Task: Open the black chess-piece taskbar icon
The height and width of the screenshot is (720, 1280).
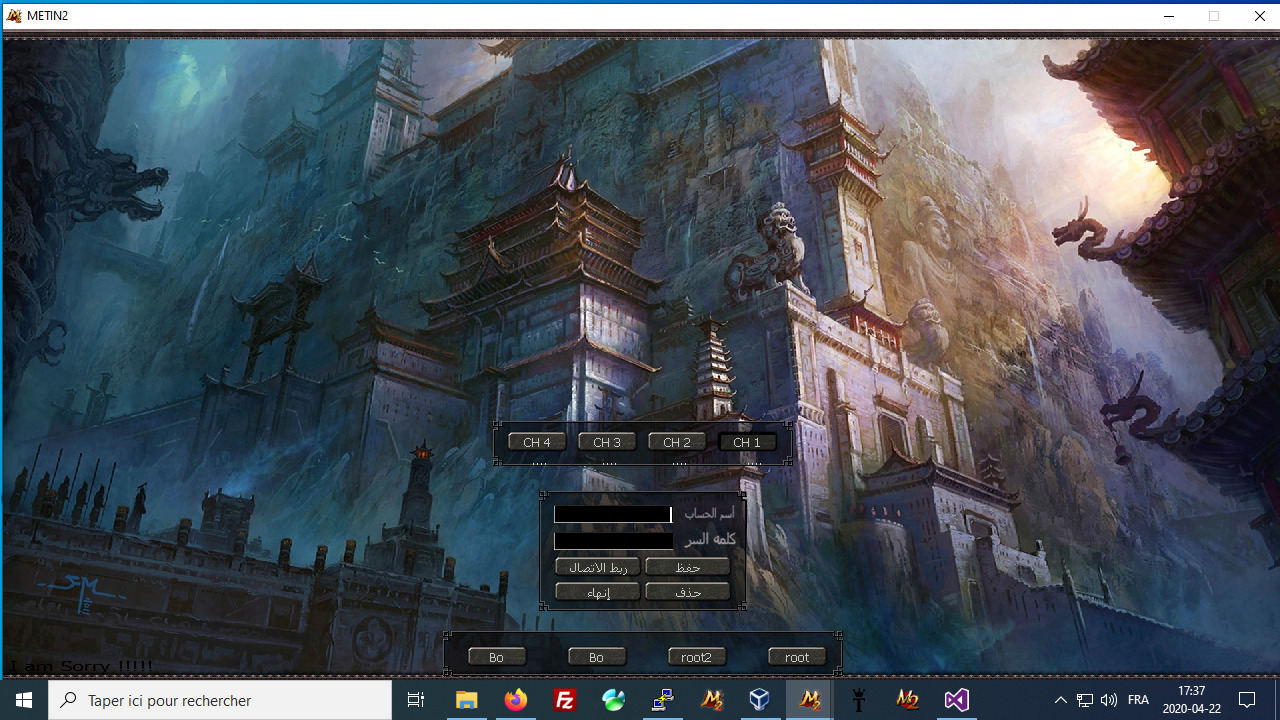Action: pos(858,700)
